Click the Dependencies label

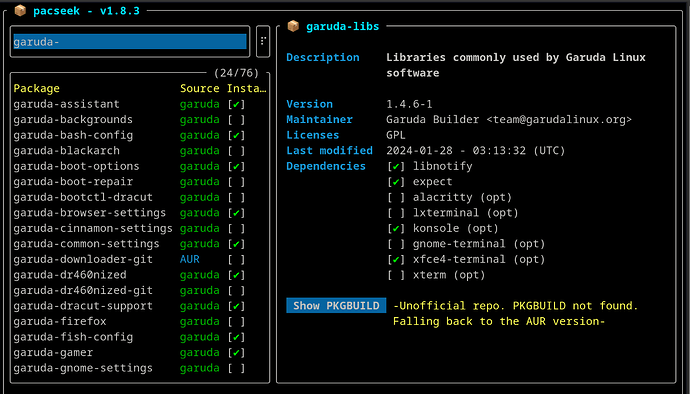pos(326,166)
